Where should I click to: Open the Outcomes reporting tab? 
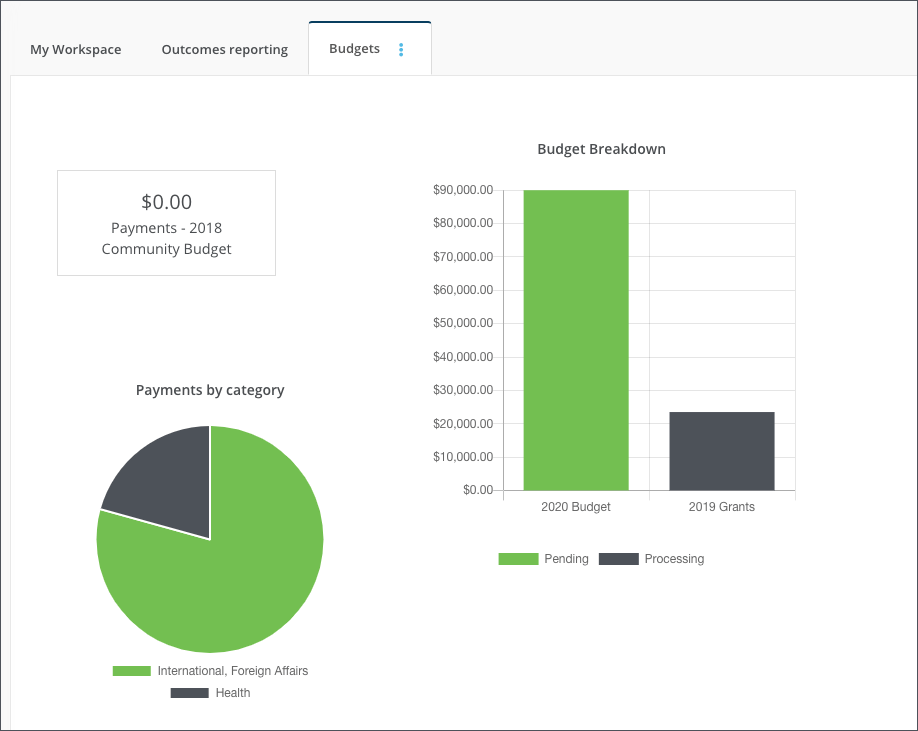point(224,49)
